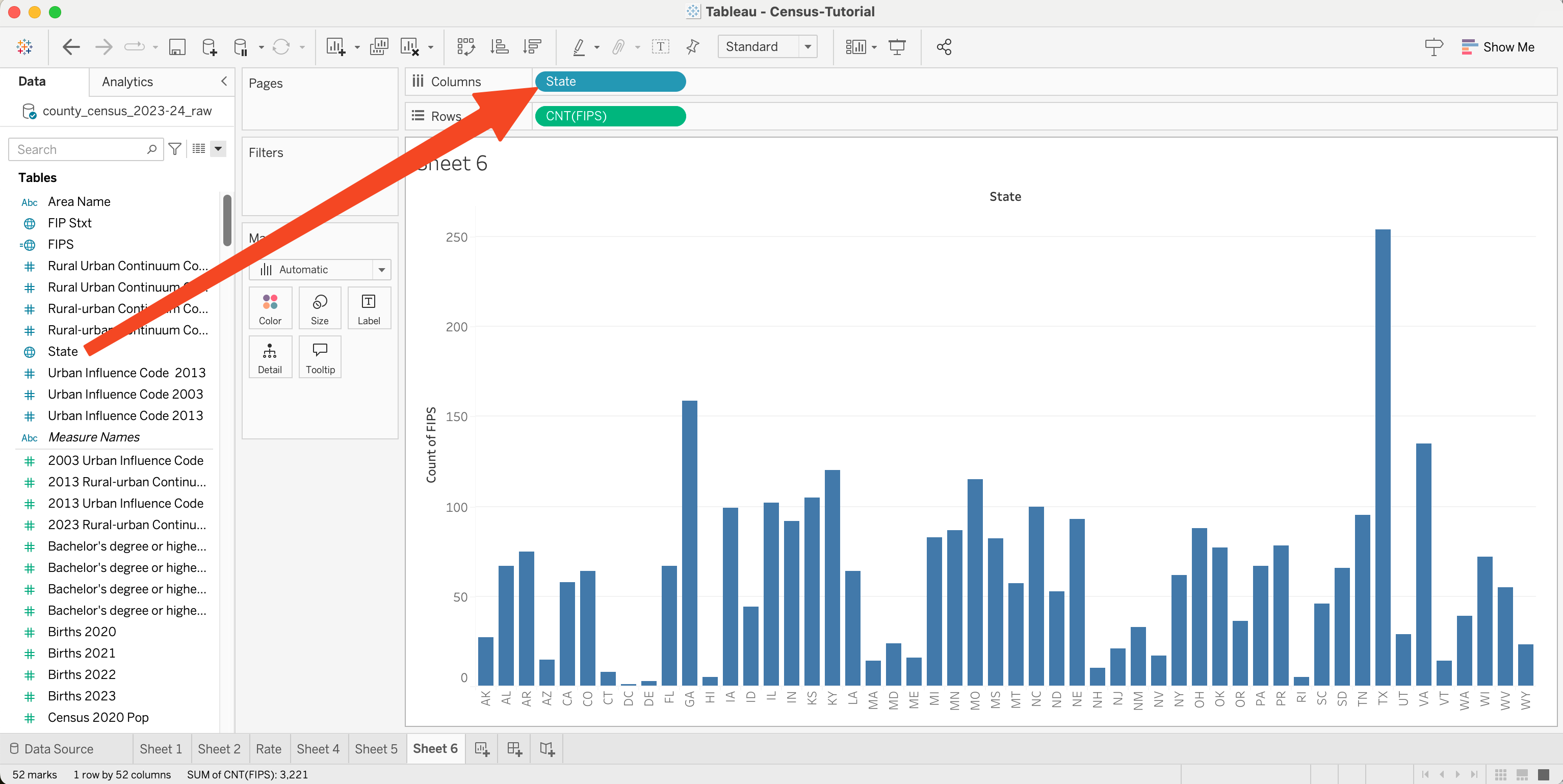The width and height of the screenshot is (1563, 784).
Task: Open the Share workbook icon
Action: 944,47
